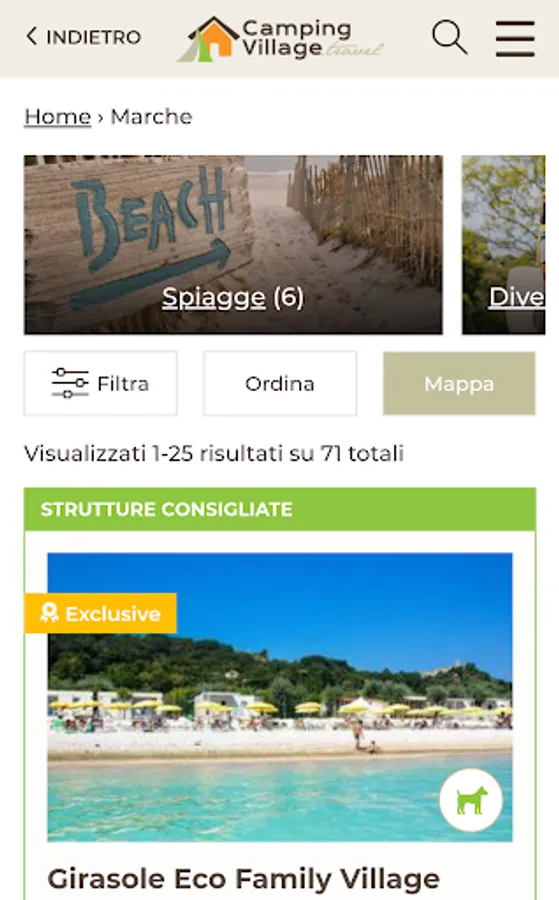
Task: Open the search magnifier icon
Action: click(x=449, y=37)
